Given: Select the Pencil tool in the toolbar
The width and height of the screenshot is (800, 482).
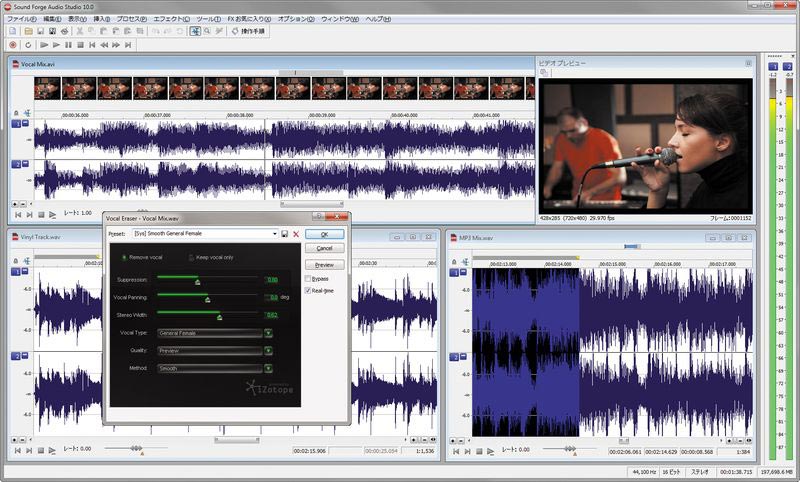Looking at the screenshot, I should (219, 31).
